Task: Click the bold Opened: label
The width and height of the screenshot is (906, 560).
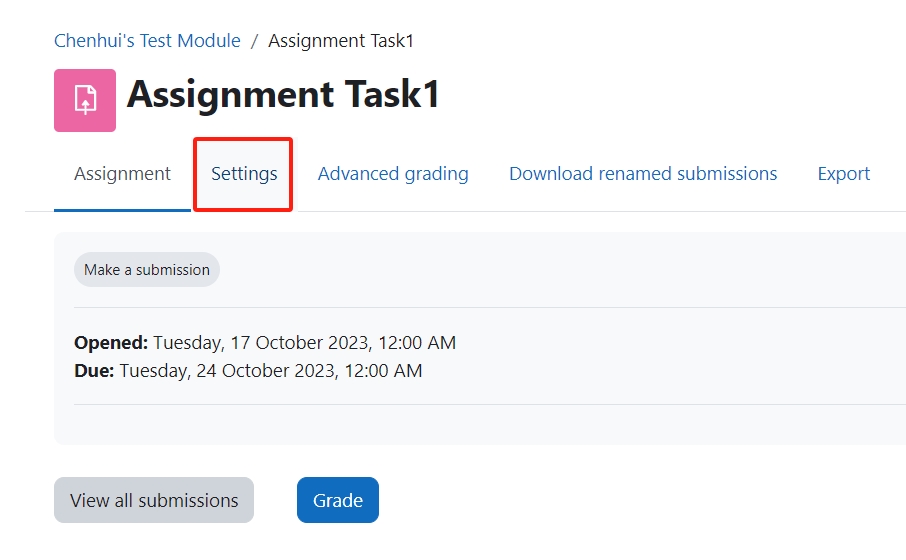Action: click(x=111, y=343)
